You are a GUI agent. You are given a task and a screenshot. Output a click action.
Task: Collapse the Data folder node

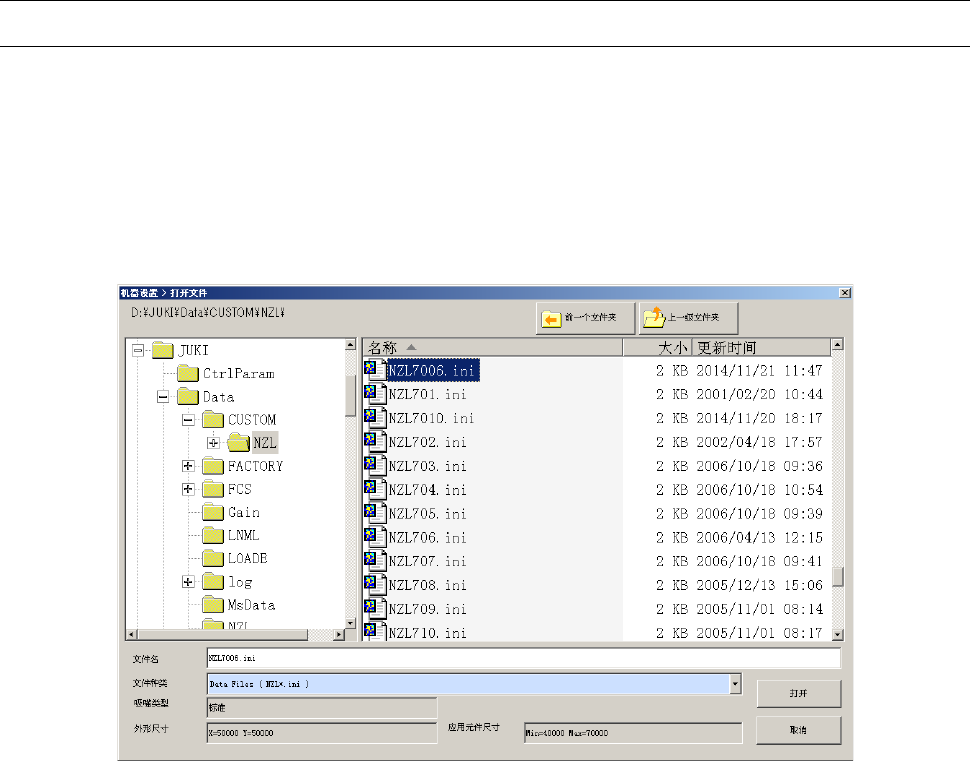tap(163, 397)
